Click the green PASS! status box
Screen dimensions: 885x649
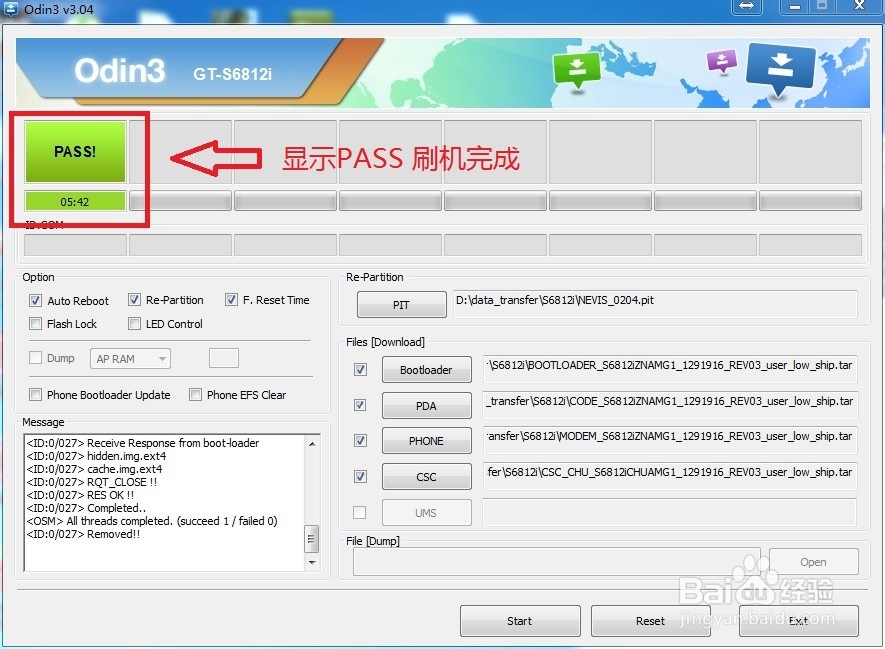75,151
